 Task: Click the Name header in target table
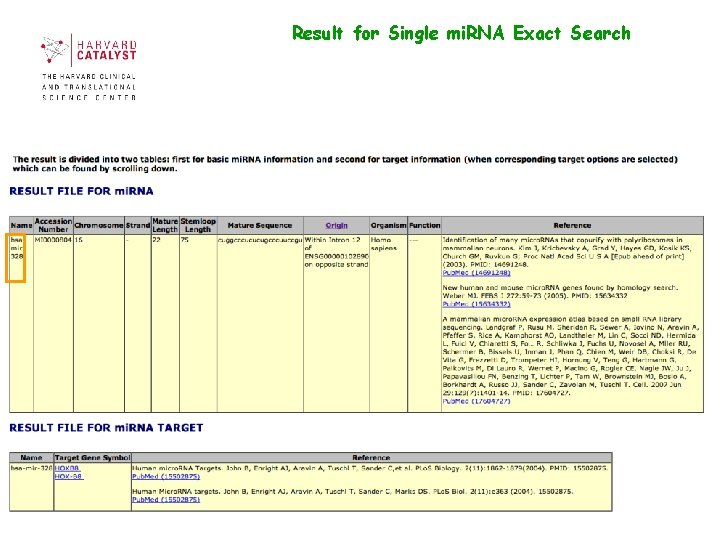(31, 458)
